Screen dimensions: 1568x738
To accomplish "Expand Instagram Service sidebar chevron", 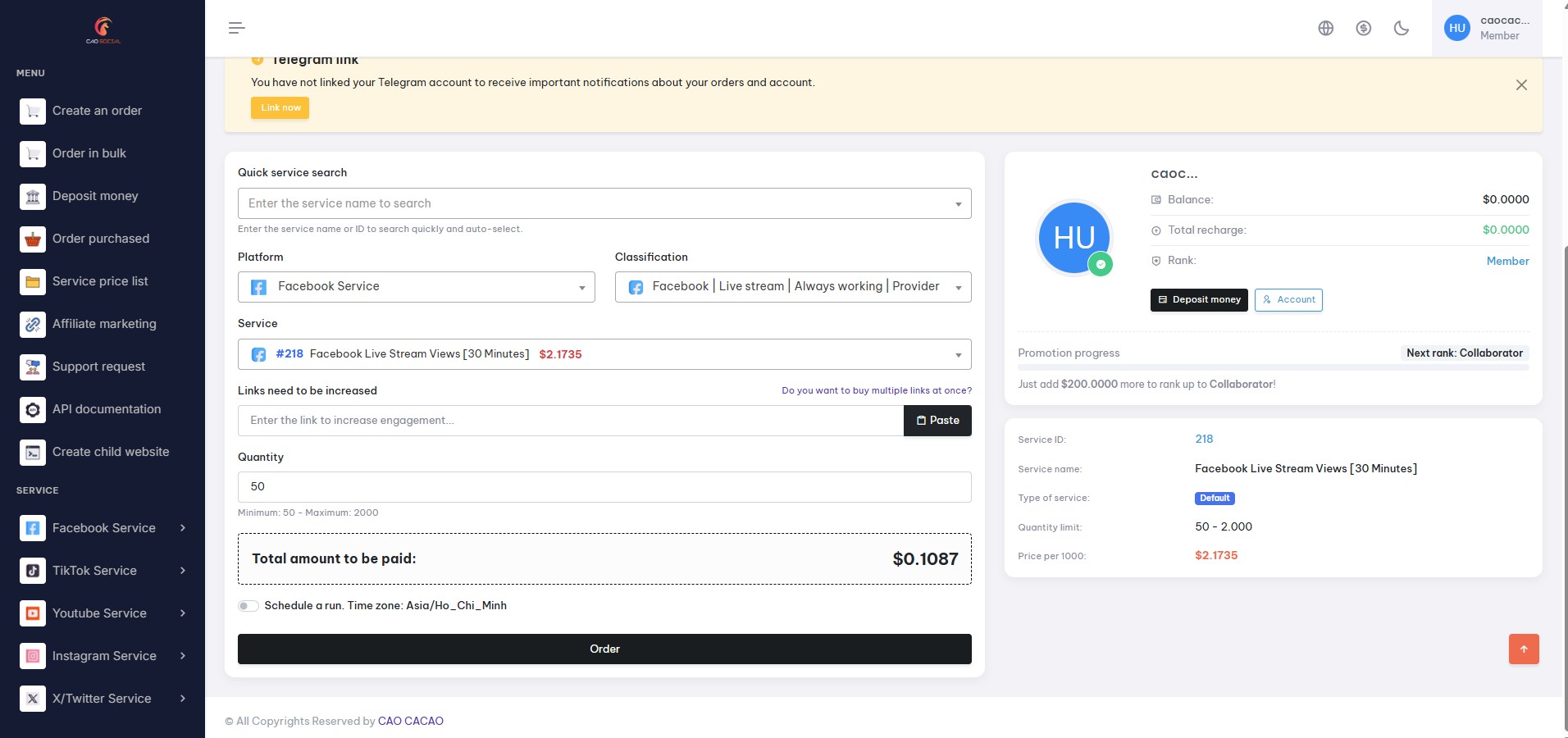I will [x=183, y=656].
